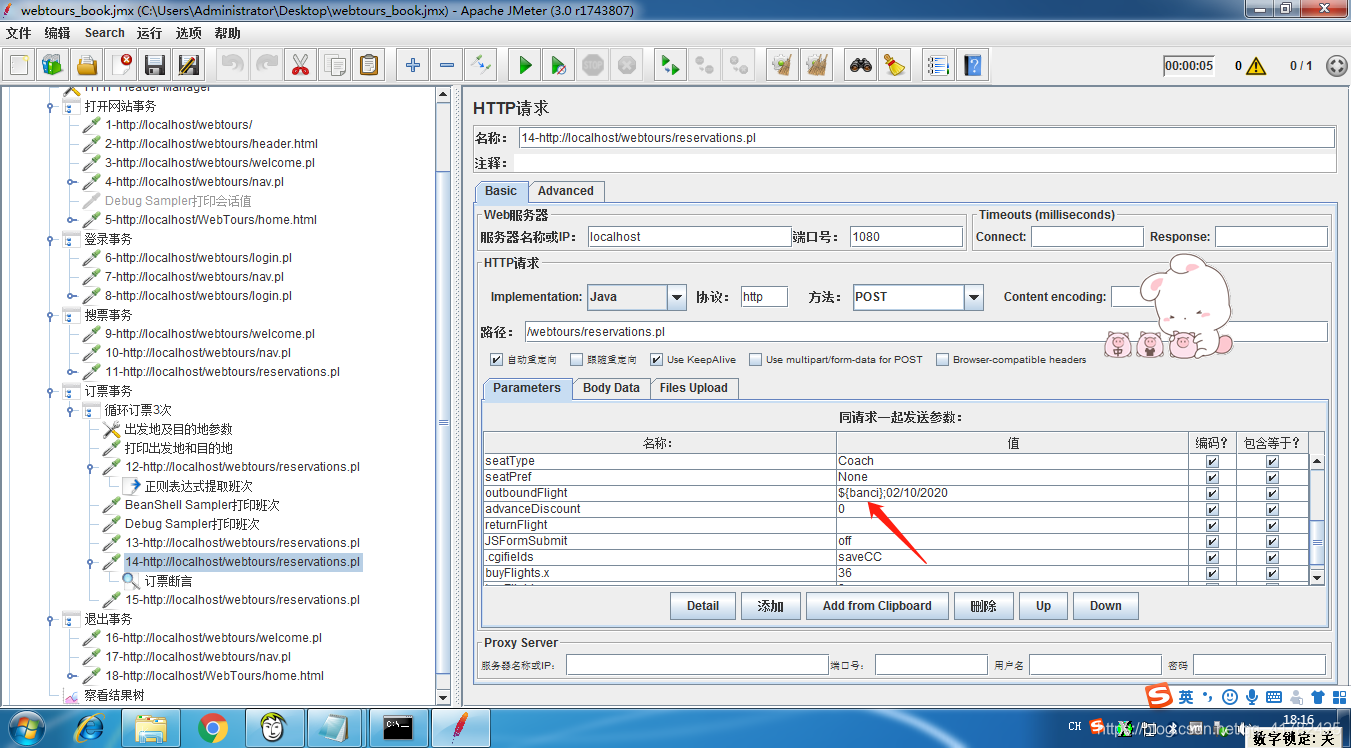Image resolution: width=1351 pixels, height=748 pixels.
Task: Click the Close test plan icon
Action: tap(121, 66)
